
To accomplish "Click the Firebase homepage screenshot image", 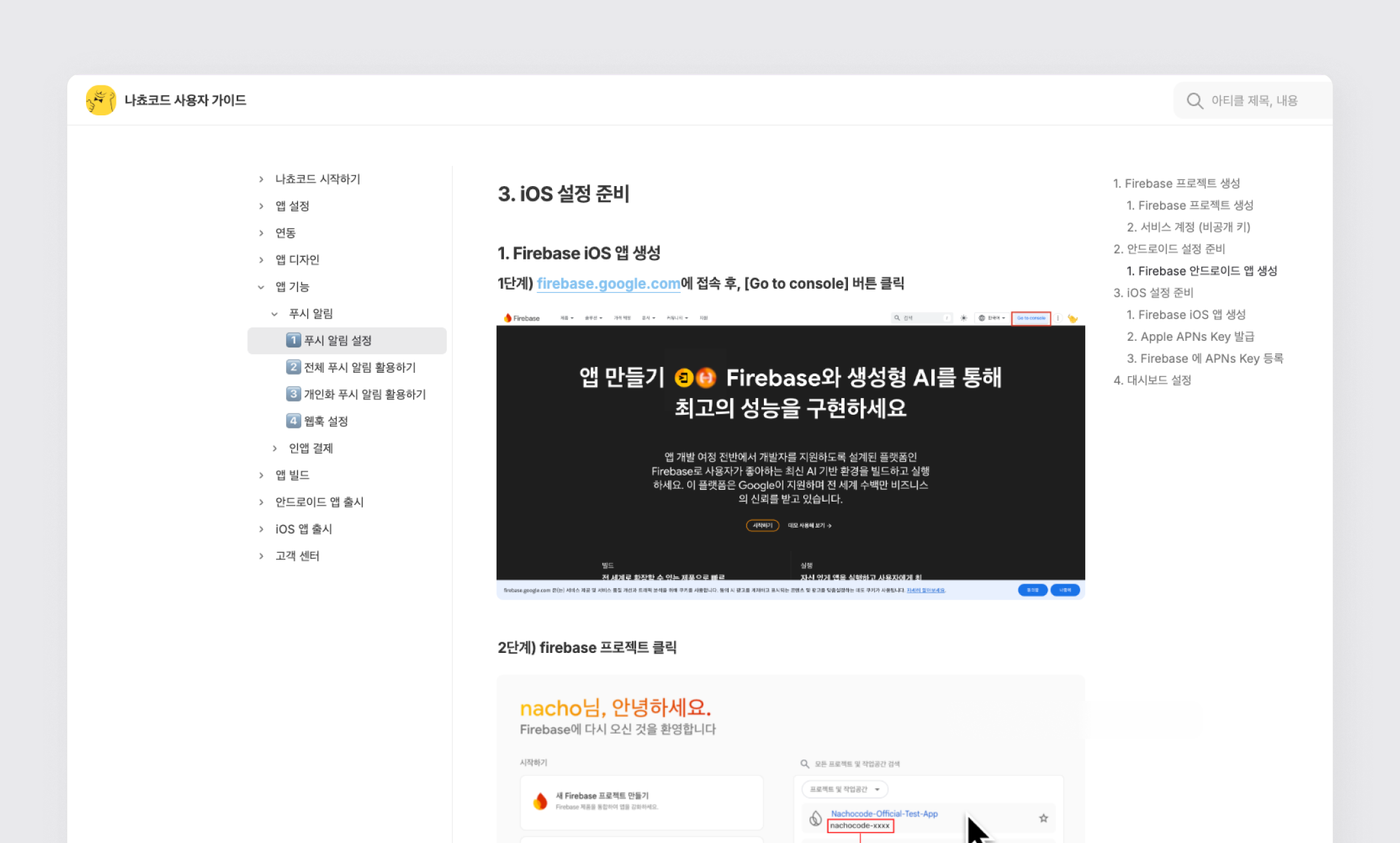I will tap(790, 454).
